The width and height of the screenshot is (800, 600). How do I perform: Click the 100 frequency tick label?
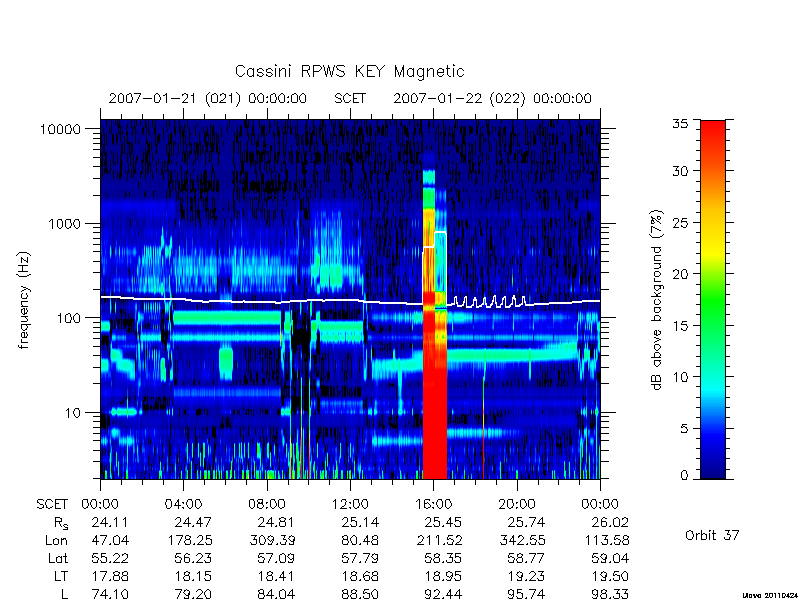tap(69, 318)
